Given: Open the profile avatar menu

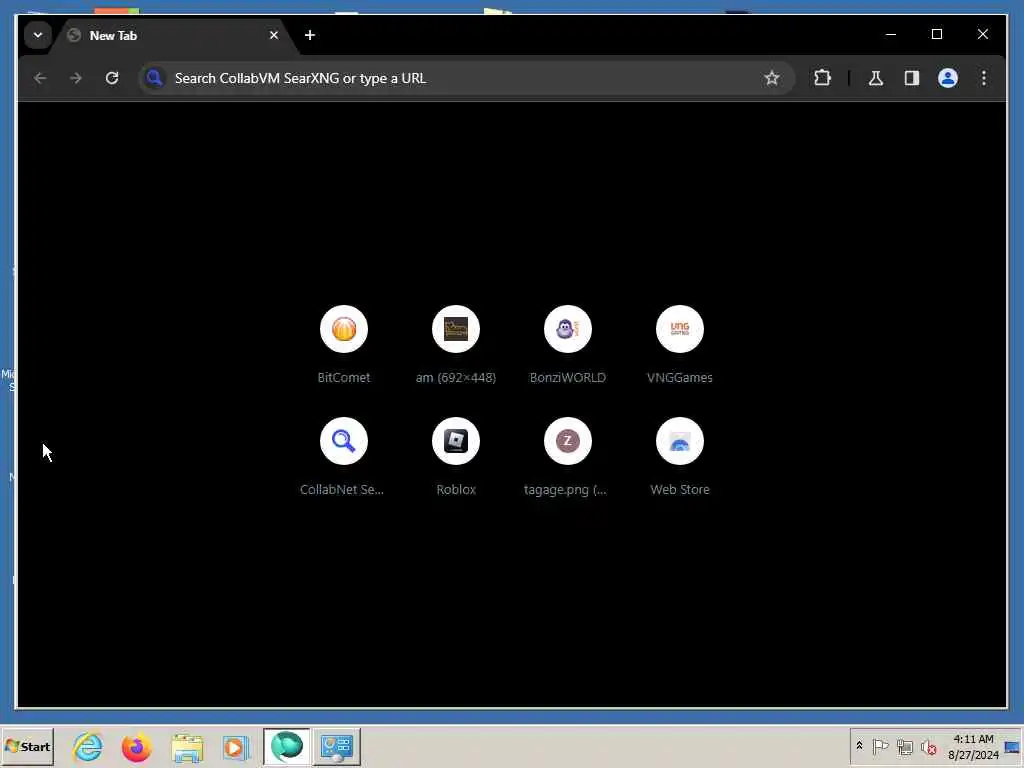Looking at the screenshot, I should pos(948,78).
